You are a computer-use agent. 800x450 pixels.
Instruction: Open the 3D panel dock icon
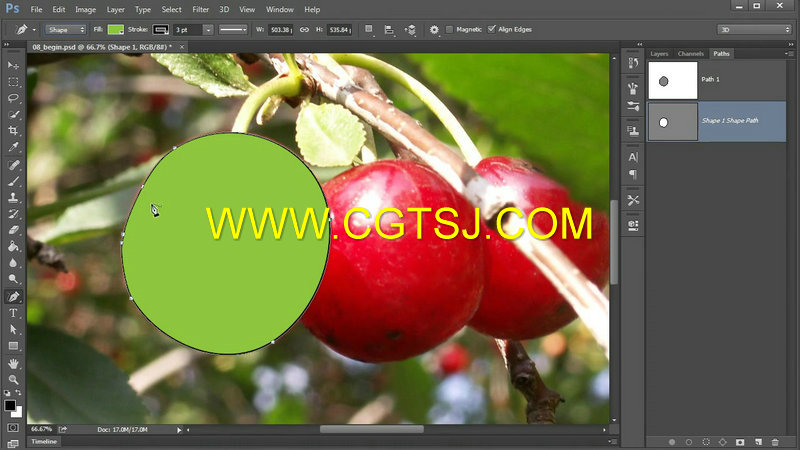[633, 225]
